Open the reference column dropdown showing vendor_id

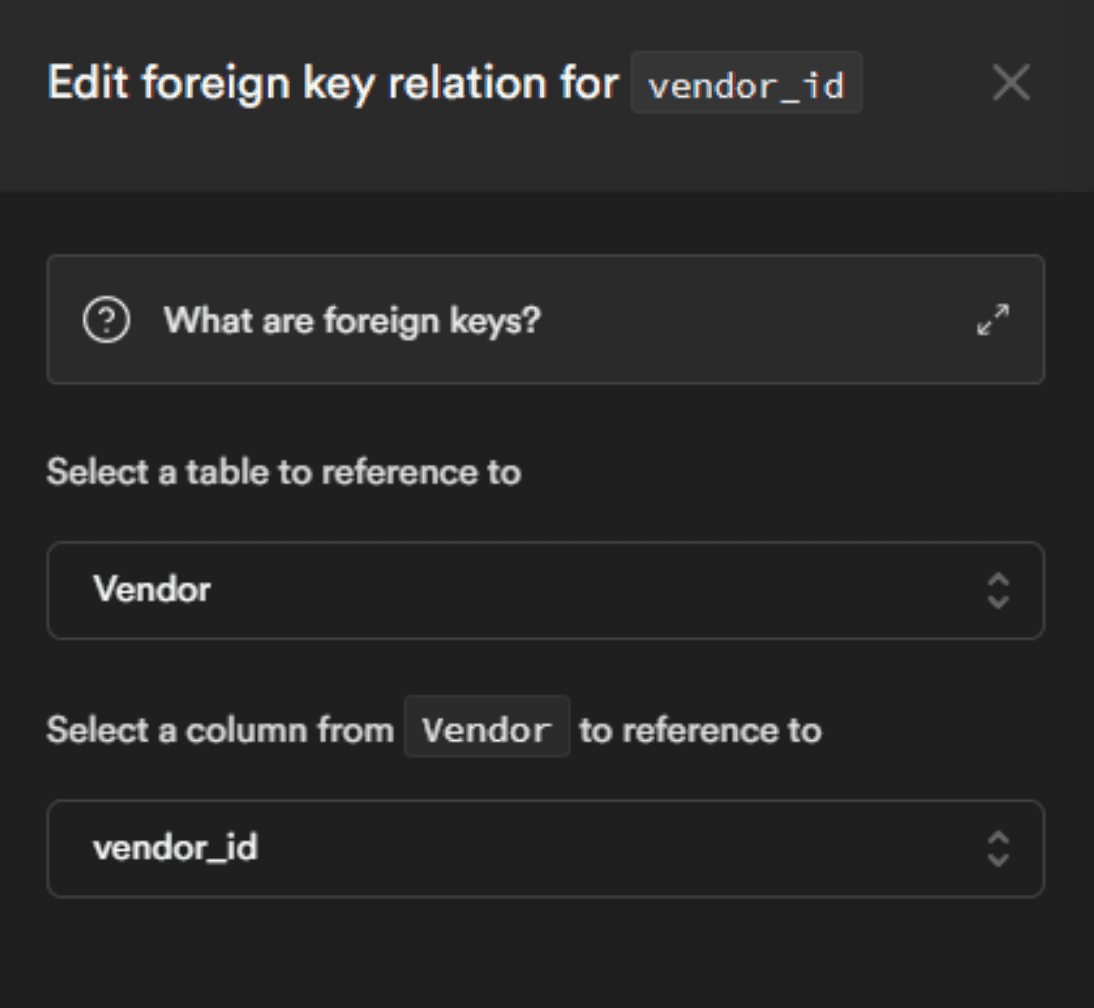click(x=545, y=848)
